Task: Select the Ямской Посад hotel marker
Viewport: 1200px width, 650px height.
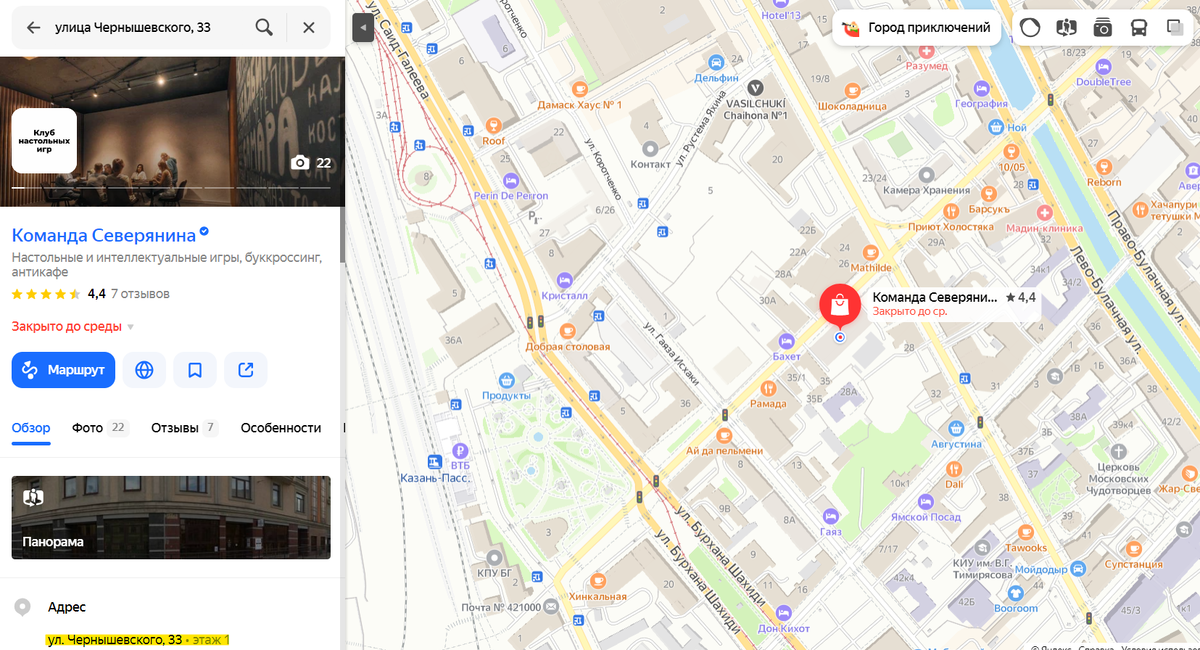Action: click(x=926, y=501)
